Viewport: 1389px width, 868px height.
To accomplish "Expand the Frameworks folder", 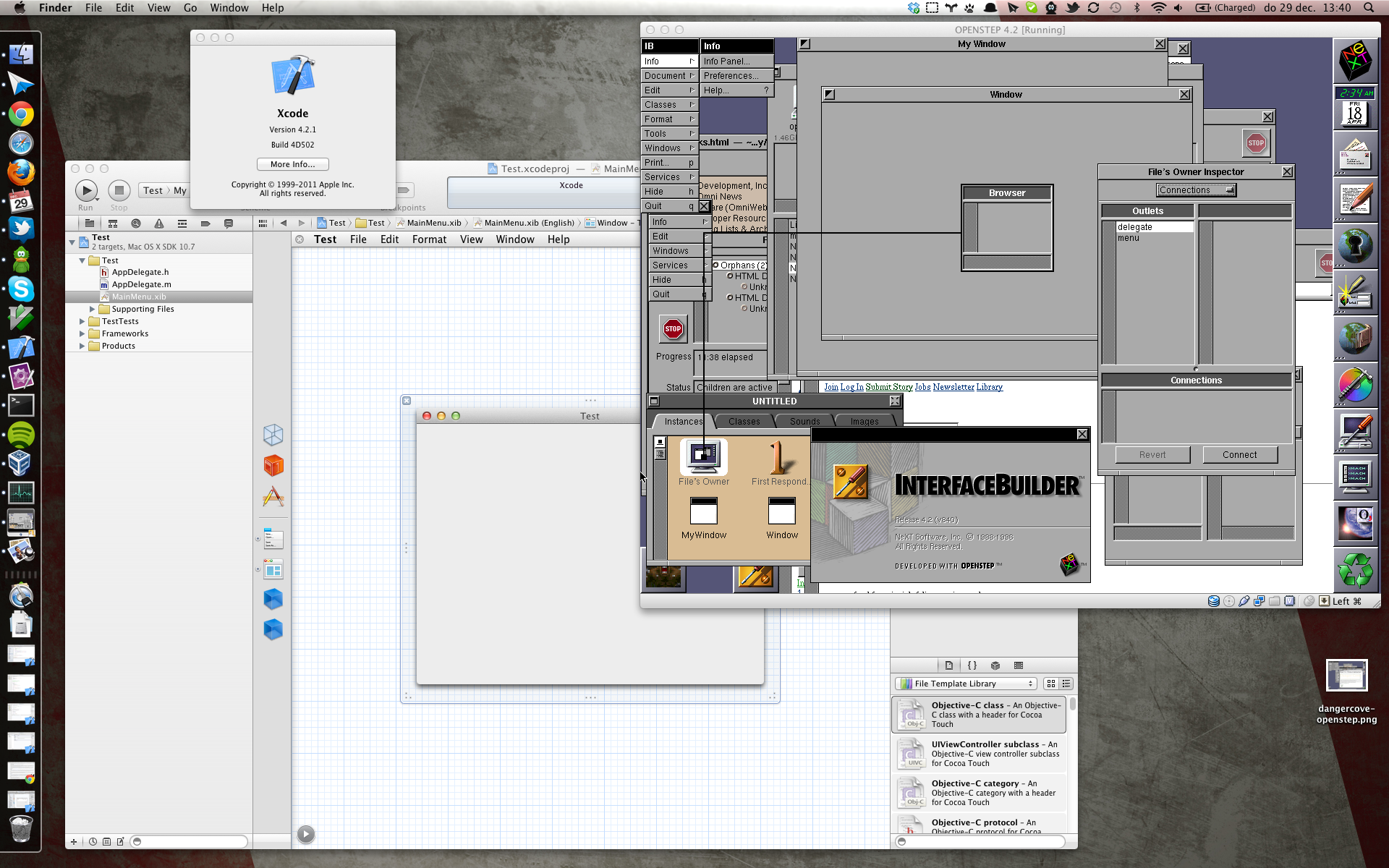I will pyautogui.click(x=82, y=333).
